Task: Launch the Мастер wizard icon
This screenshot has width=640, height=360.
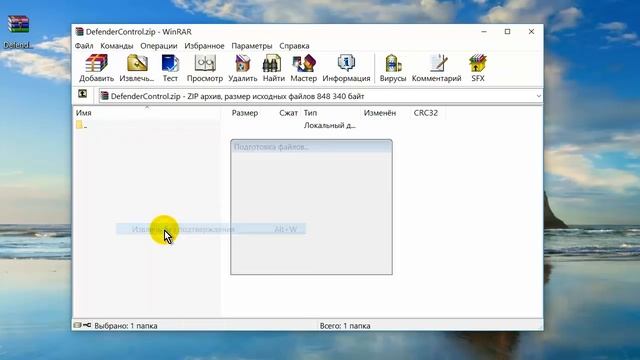Action: coord(304,68)
